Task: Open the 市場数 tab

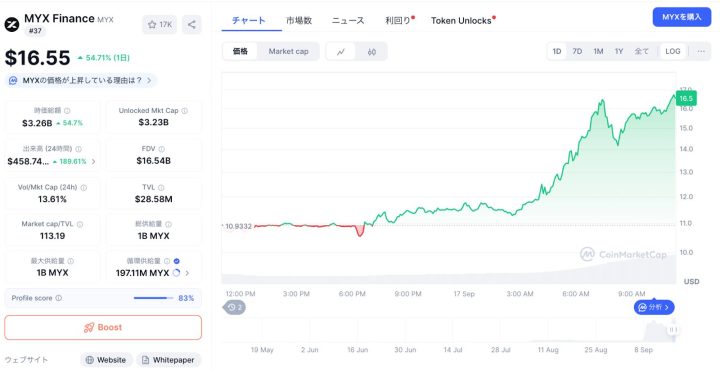Action: coord(299,20)
